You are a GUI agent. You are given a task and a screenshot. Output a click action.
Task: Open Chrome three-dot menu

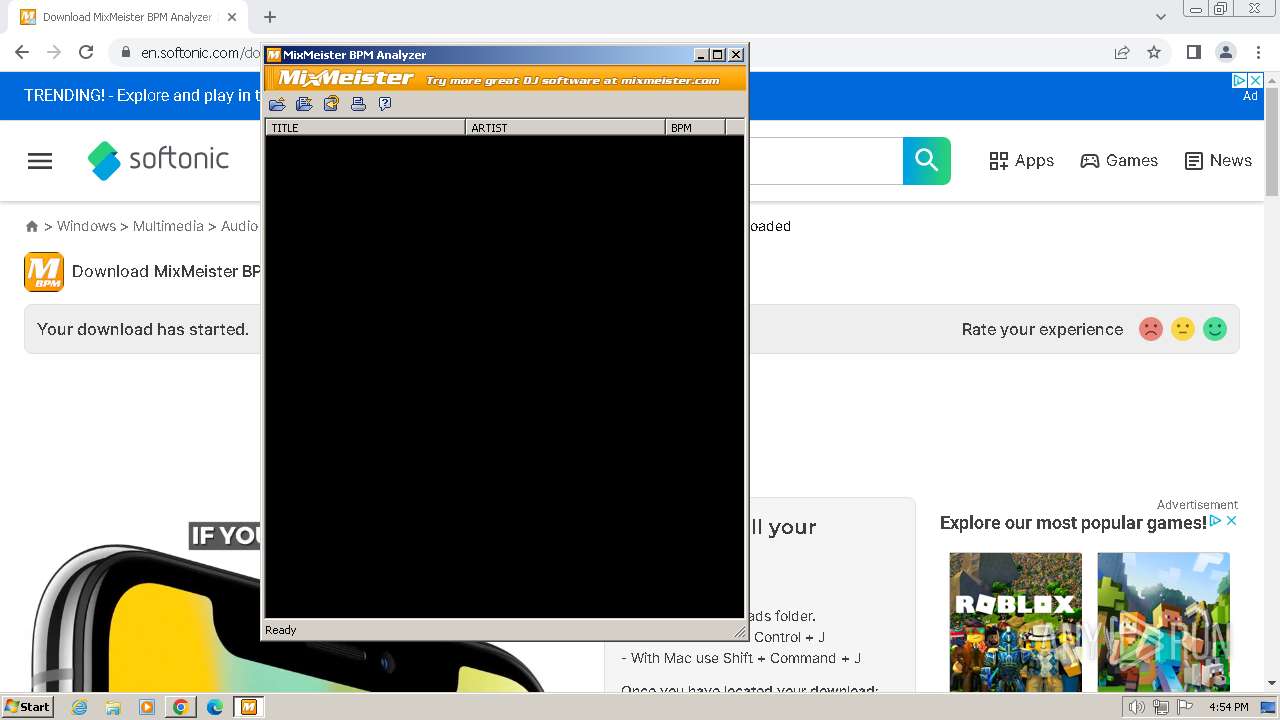[x=1258, y=52]
